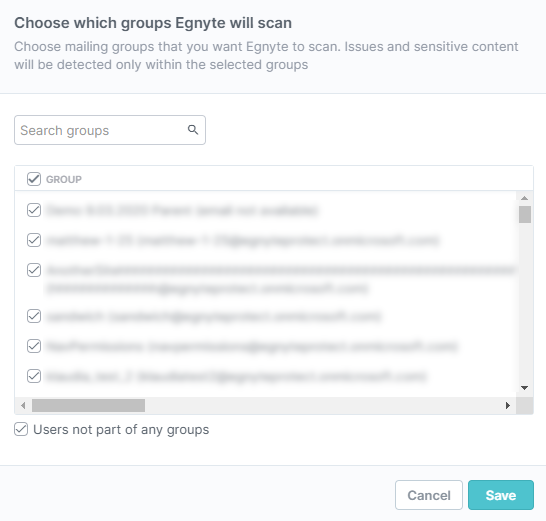Uncheck the last visible group row checkbox
This screenshot has width=546, height=521.
coord(34,376)
